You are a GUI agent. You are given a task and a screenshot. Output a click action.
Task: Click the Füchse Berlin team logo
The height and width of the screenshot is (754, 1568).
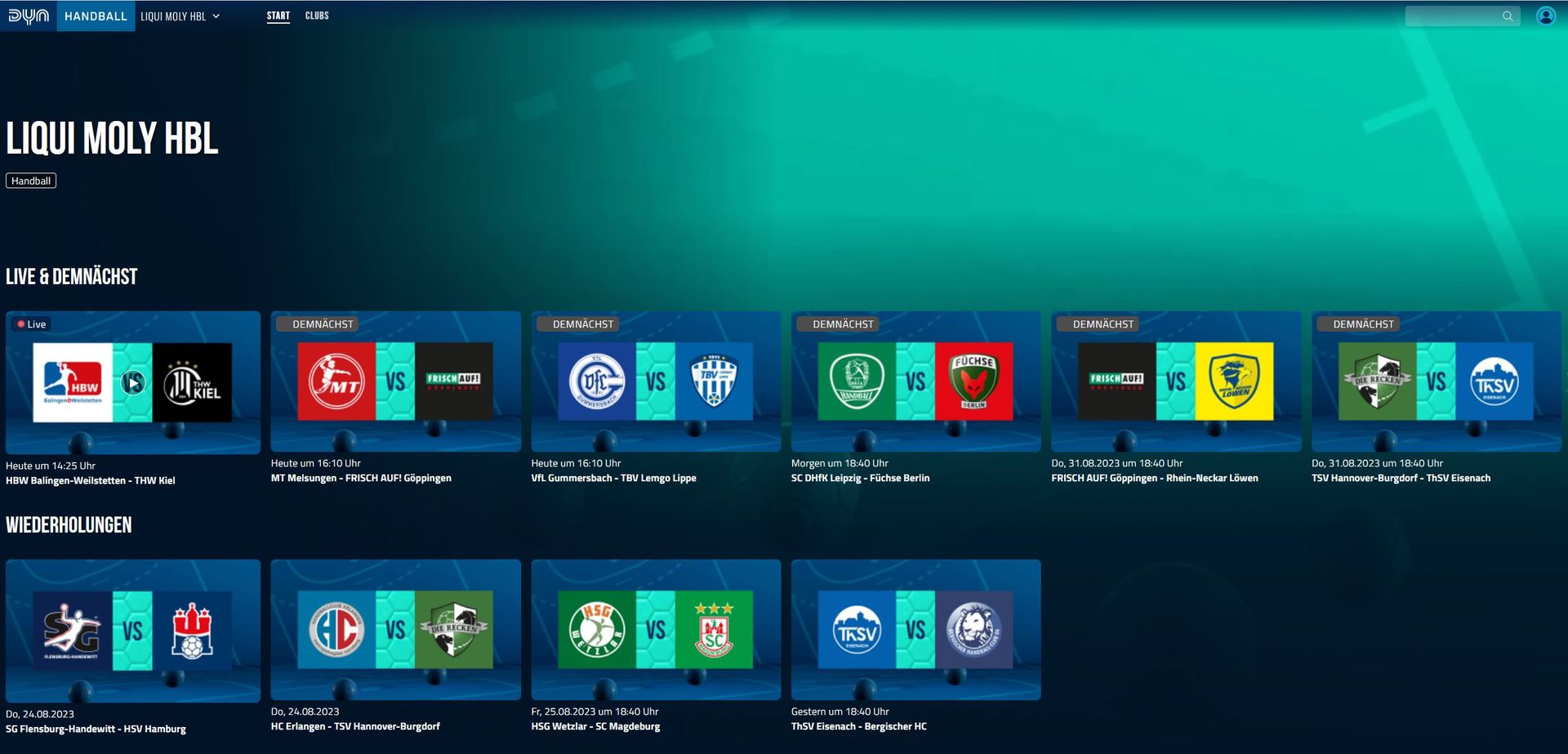(x=973, y=381)
